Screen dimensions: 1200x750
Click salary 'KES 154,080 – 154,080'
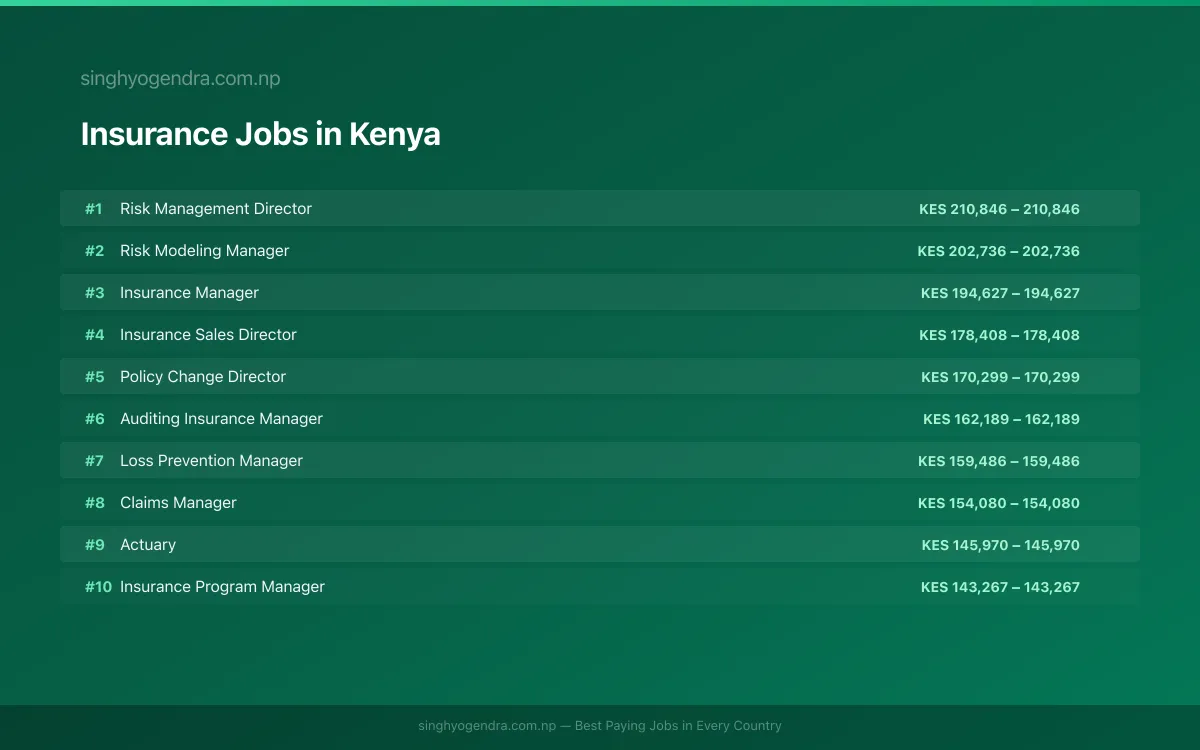coord(999,503)
